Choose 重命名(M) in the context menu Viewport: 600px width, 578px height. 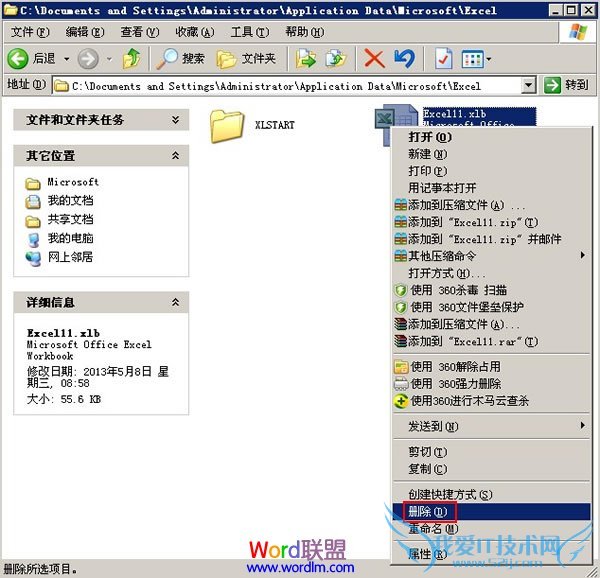point(491,529)
